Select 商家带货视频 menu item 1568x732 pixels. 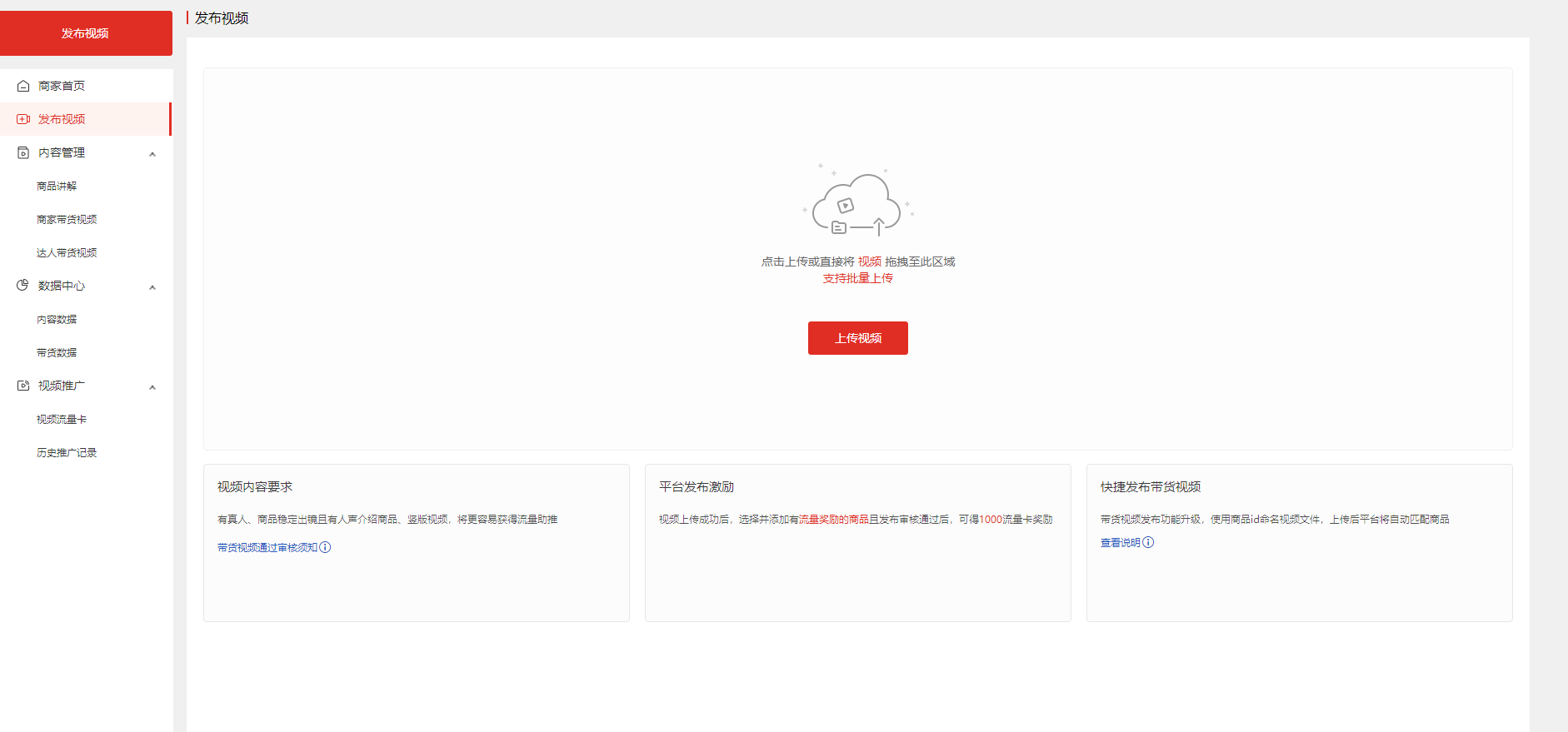67,219
